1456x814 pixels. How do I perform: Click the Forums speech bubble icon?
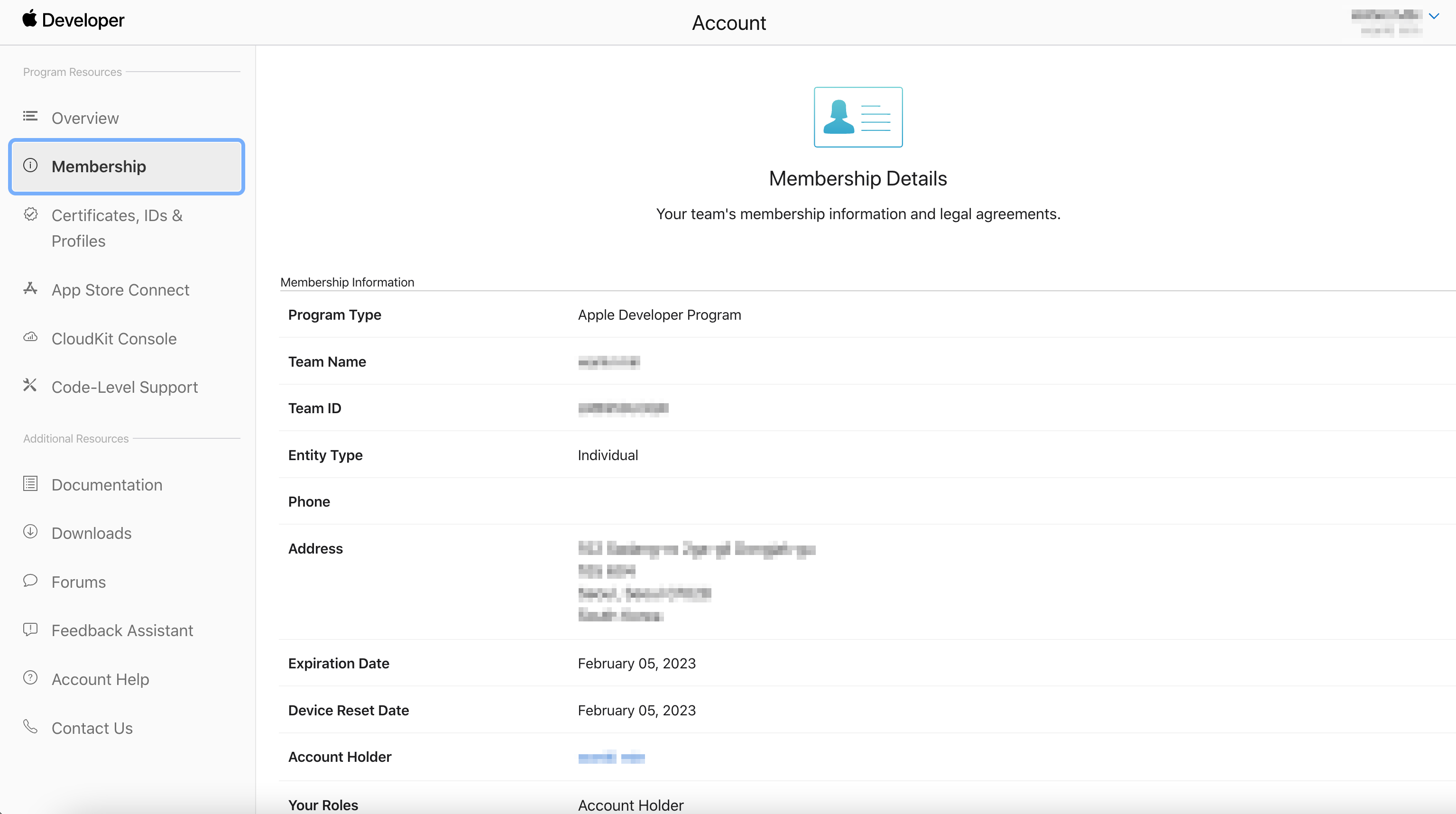[30, 581]
